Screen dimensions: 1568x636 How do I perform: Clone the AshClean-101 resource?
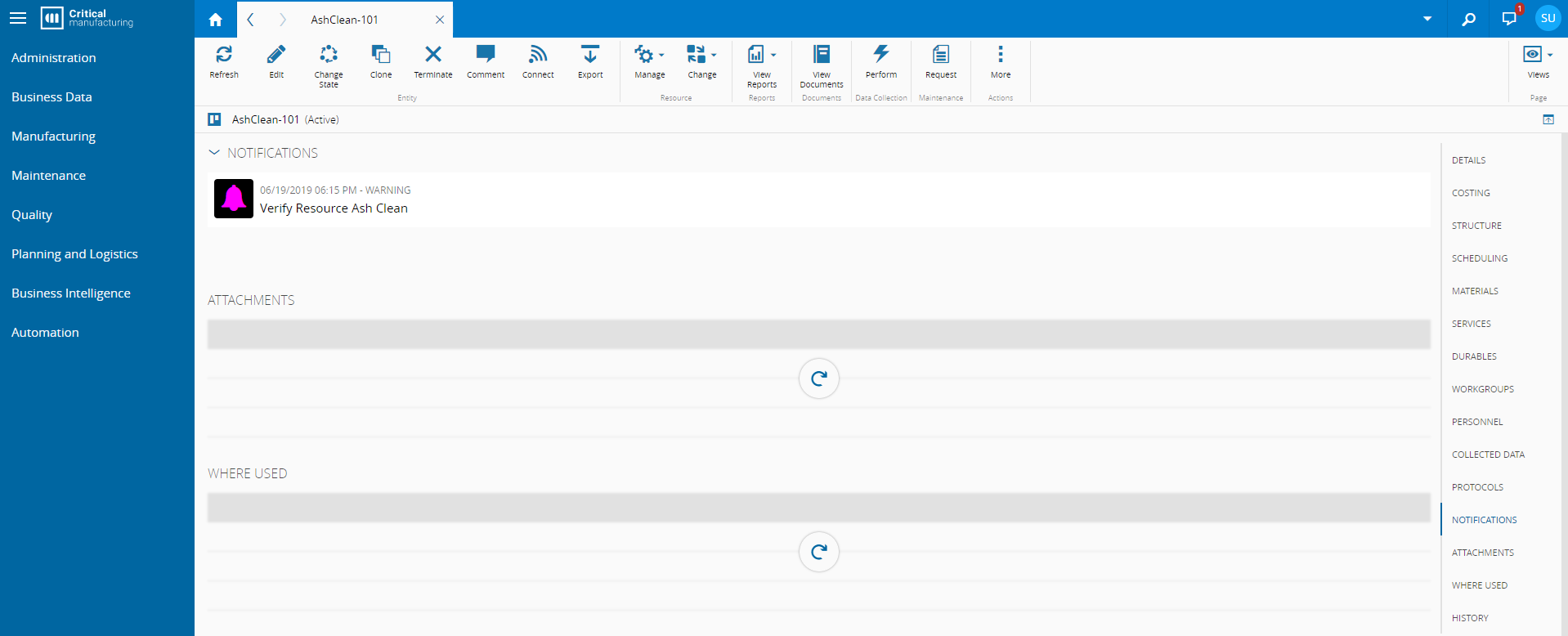381,55
